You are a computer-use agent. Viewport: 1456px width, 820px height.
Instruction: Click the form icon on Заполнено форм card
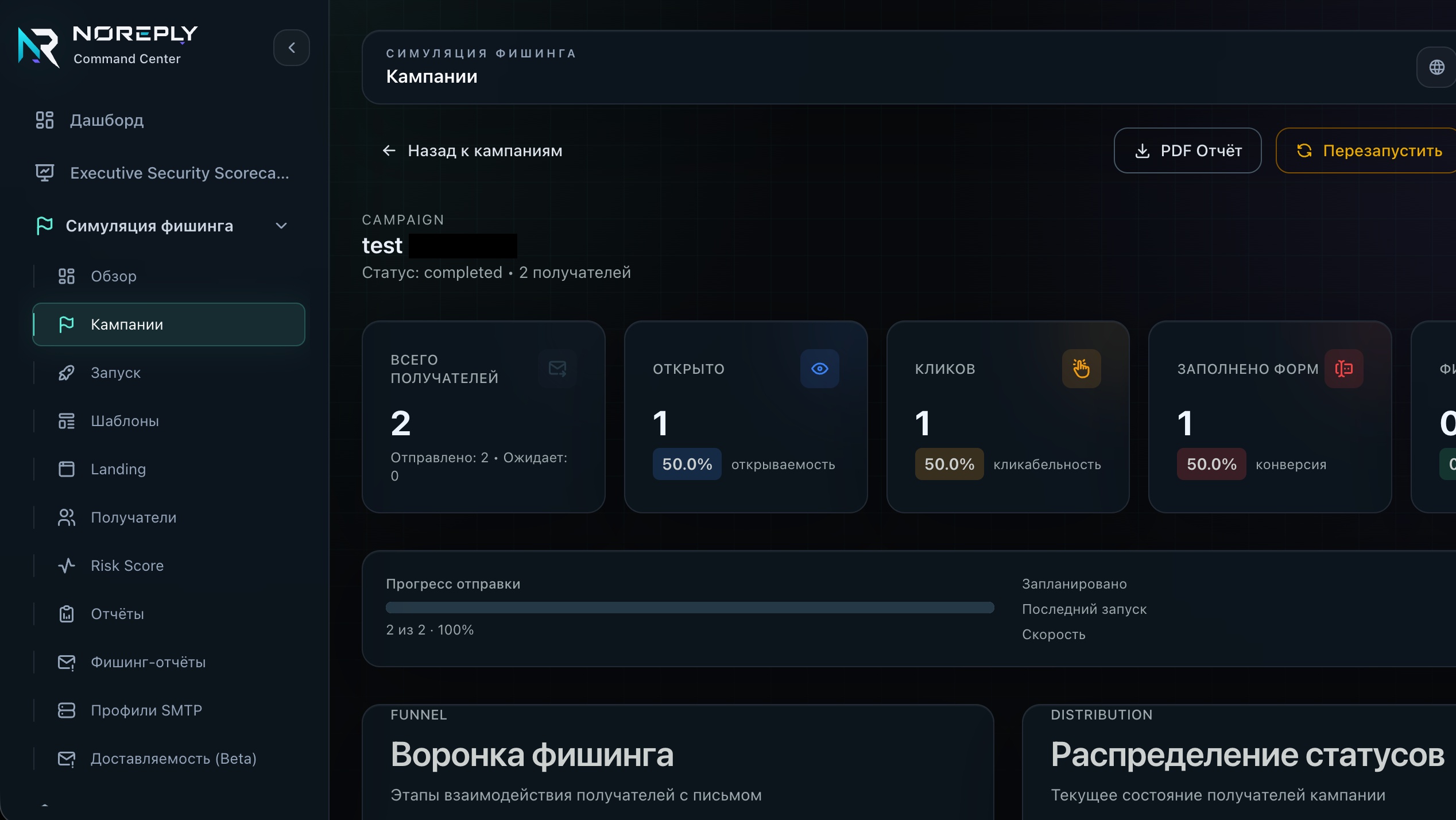click(x=1343, y=369)
